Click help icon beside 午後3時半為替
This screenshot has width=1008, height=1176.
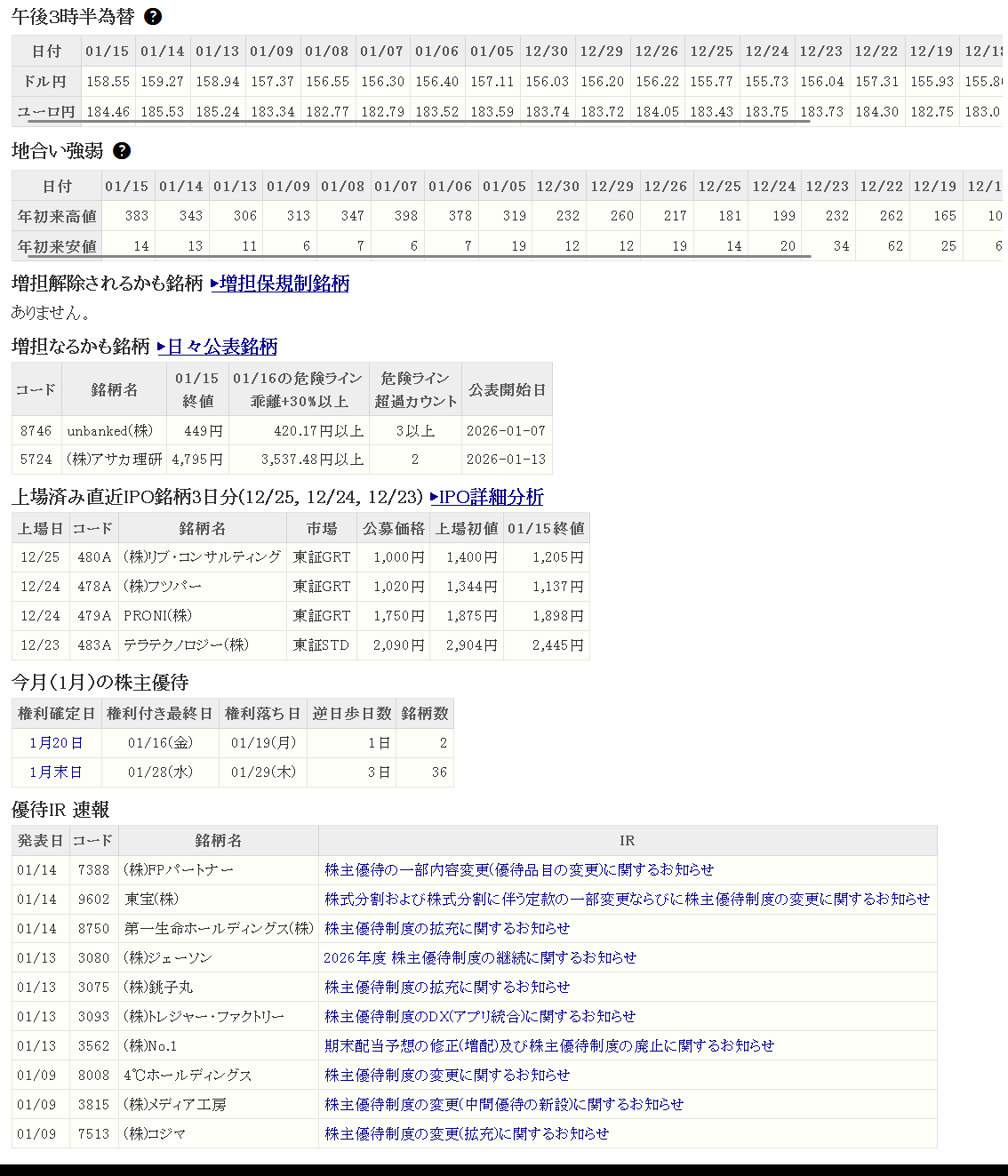(153, 17)
